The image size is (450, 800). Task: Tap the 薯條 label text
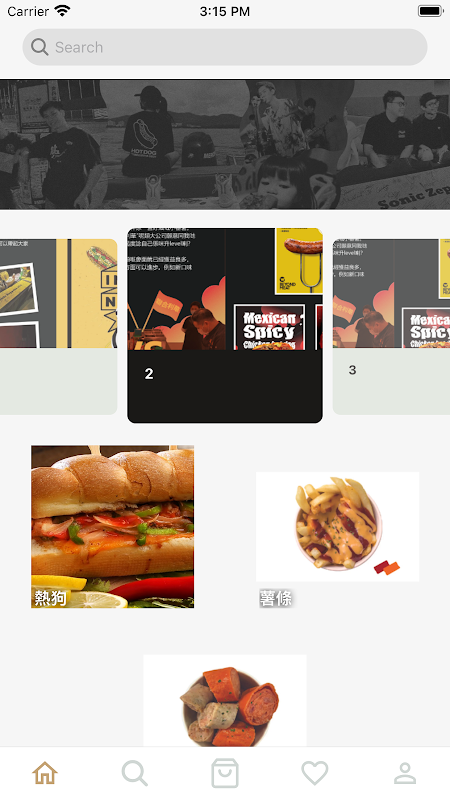click(276, 598)
